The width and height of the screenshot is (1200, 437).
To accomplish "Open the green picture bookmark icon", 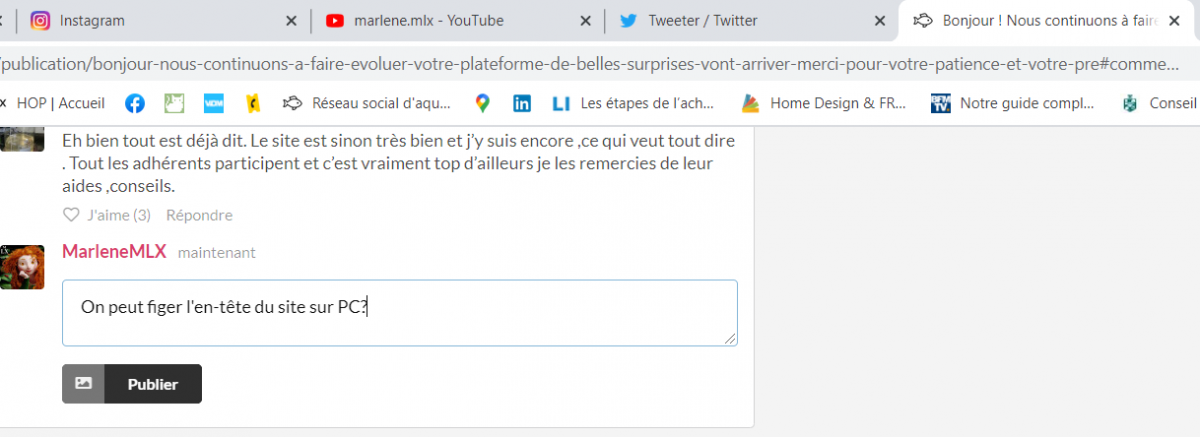I will pos(174,102).
